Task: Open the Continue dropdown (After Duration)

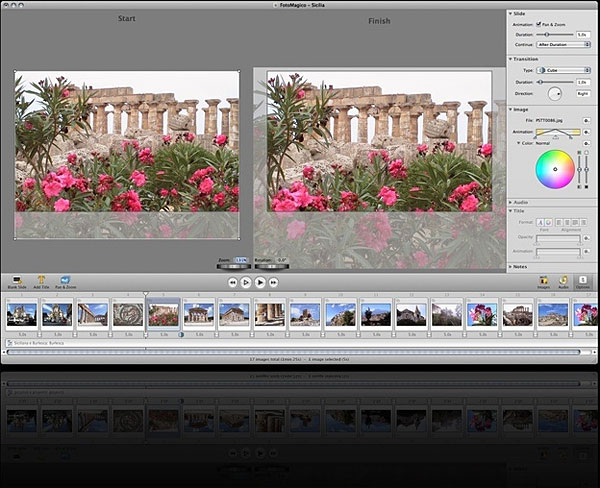Action: click(x=564, y=44)
